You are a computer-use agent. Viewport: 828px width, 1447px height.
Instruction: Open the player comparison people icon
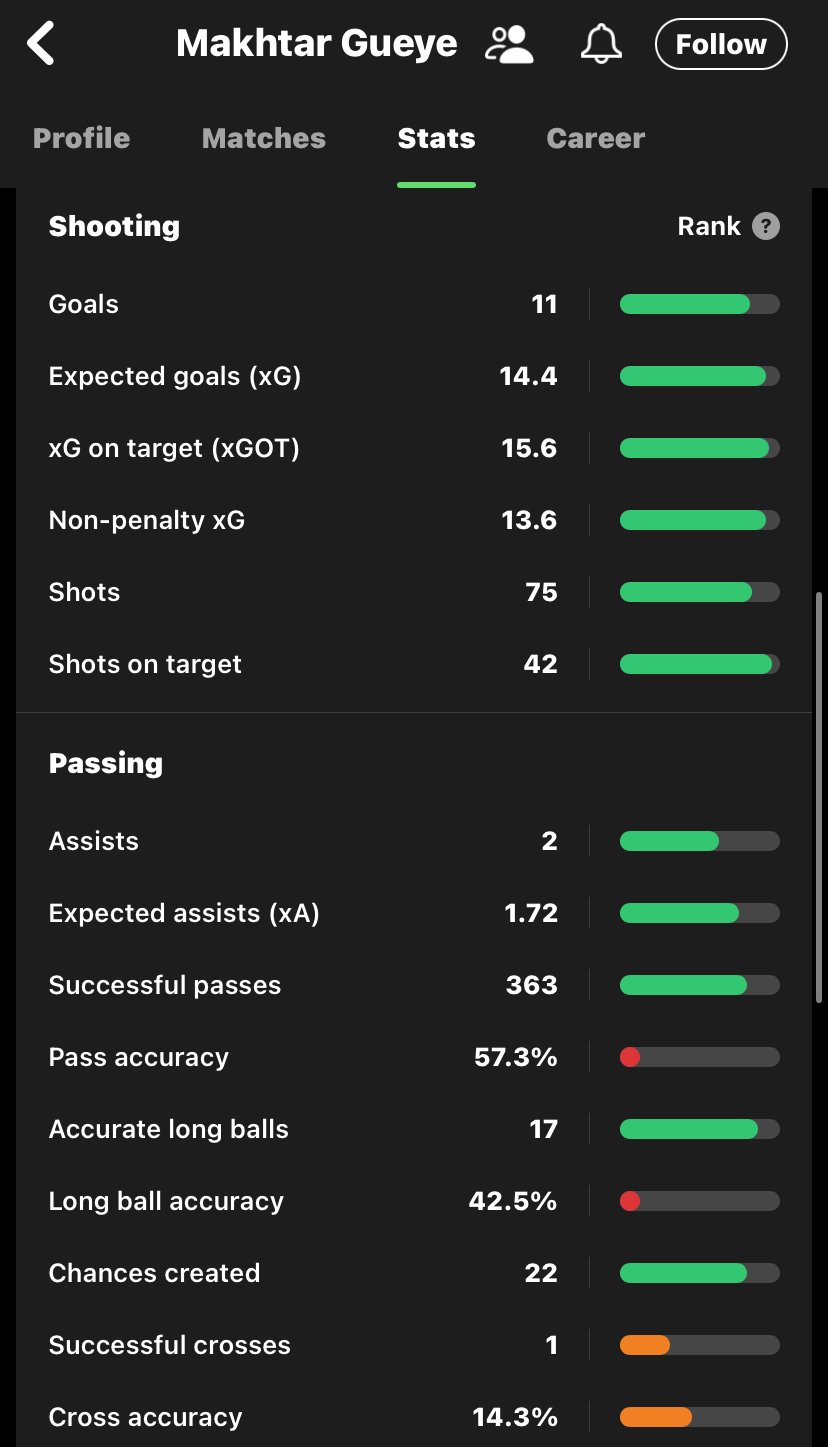pos(509,44)
